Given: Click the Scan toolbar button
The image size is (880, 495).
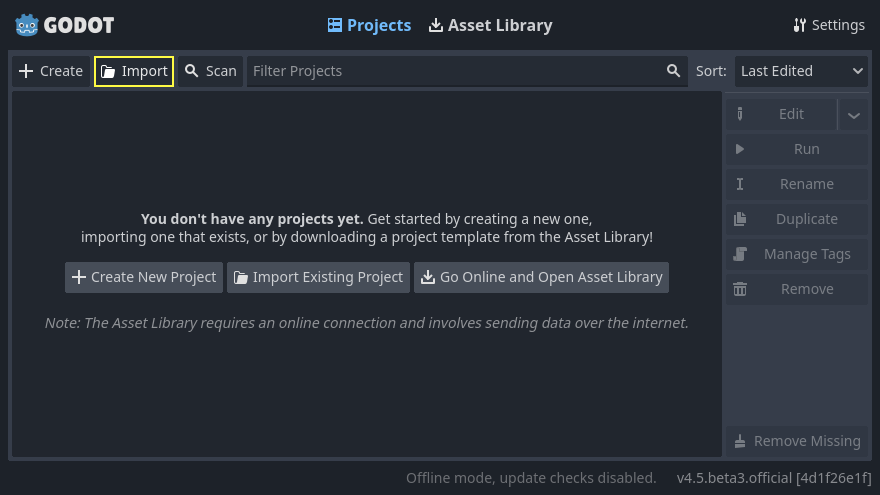Looking at the screenshot, I should 211,71.
